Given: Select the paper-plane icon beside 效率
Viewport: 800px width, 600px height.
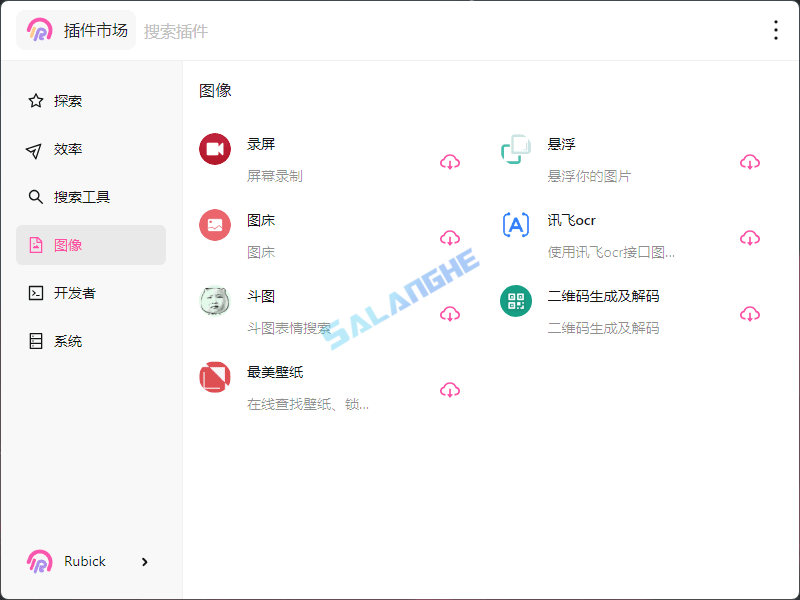Looking at the screenshot, I should pos(34,148).
